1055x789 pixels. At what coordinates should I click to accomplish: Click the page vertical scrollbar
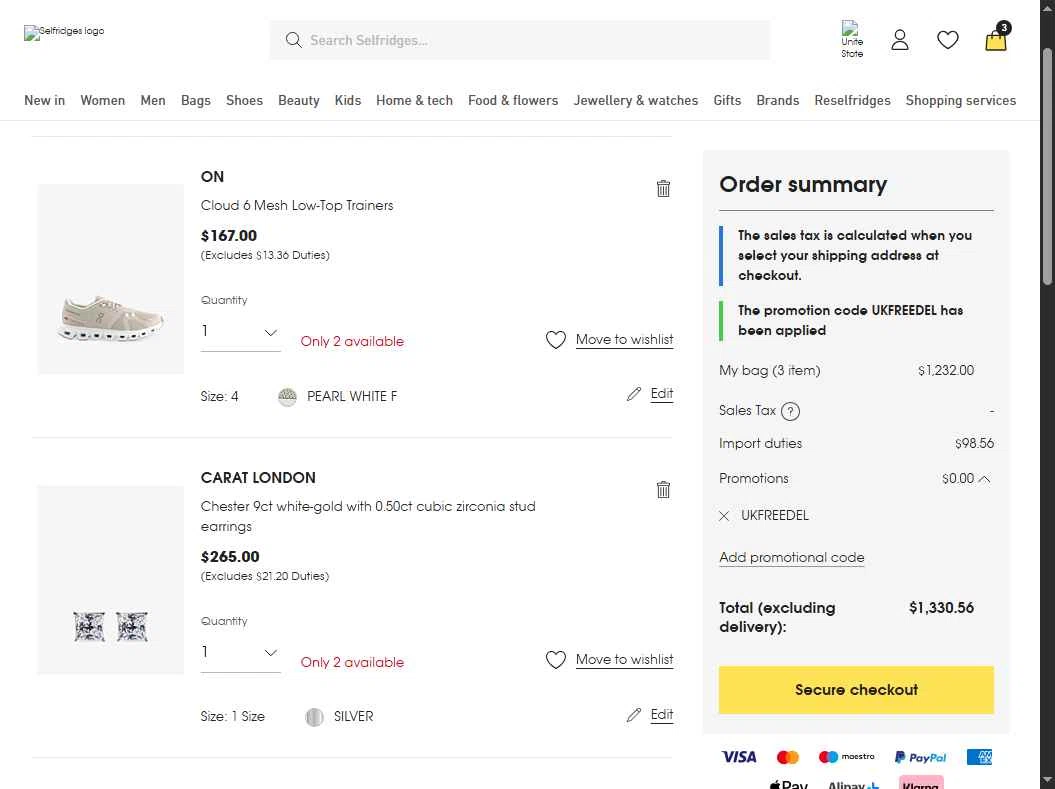pyautogui.click(x=1047, y=167)
